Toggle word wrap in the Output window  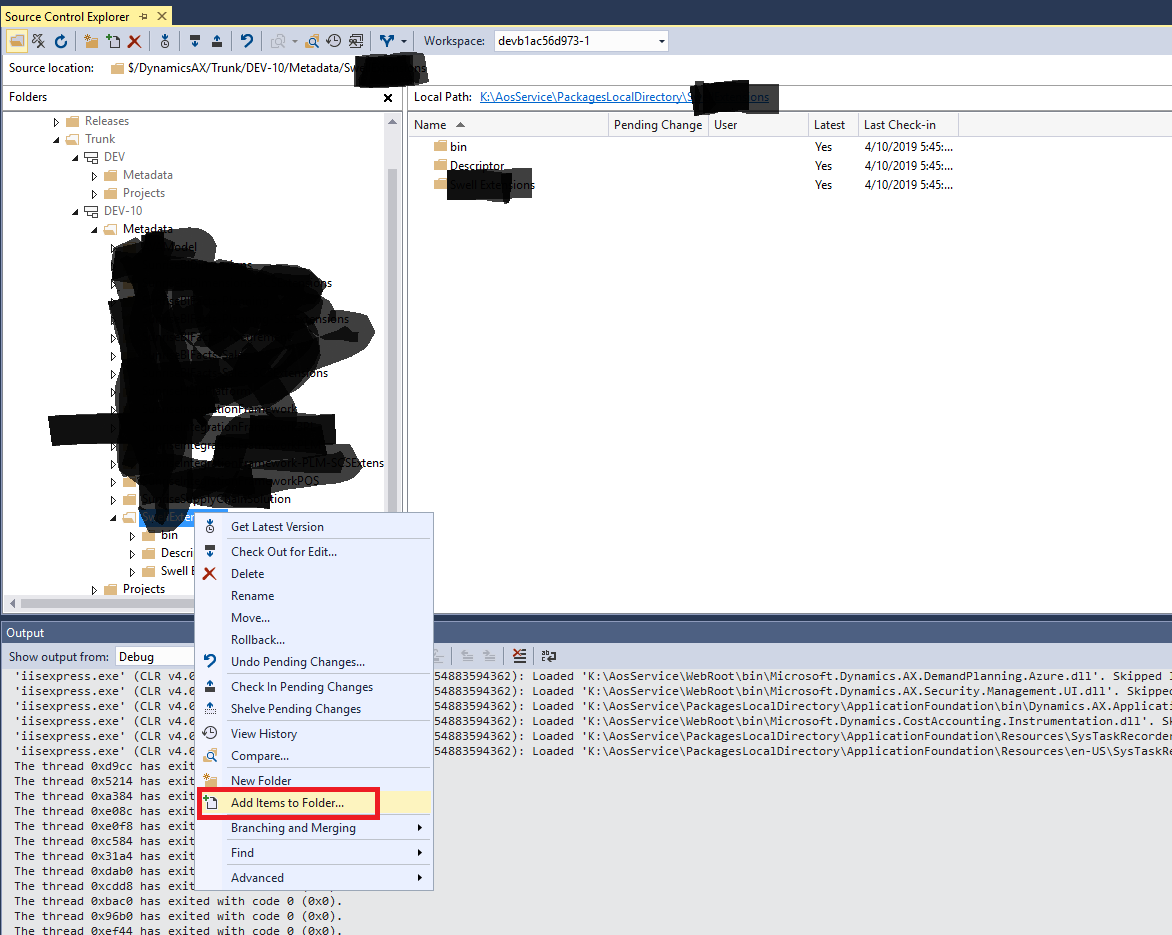pyautogui.click(x=548, y=655)
